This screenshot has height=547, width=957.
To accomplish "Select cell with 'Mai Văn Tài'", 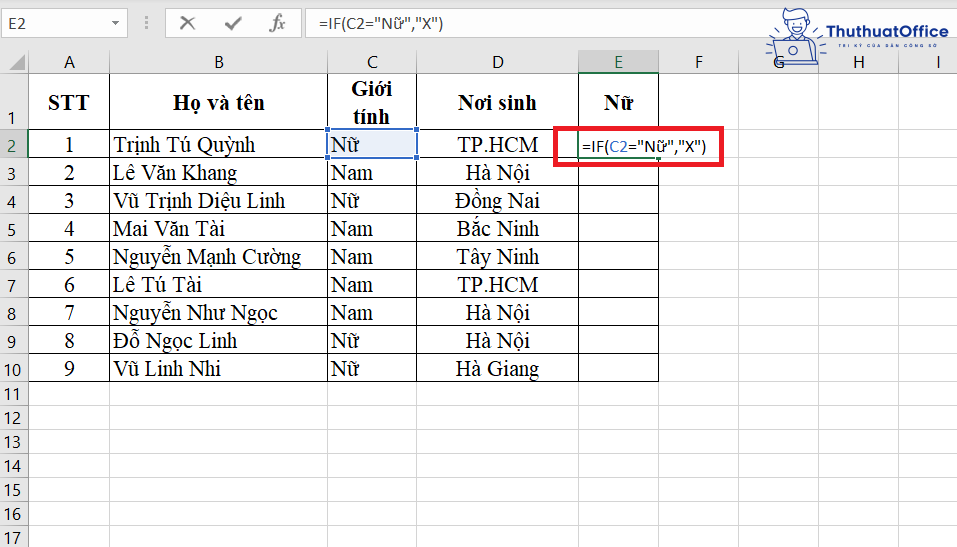I will (x=218, y=228).
